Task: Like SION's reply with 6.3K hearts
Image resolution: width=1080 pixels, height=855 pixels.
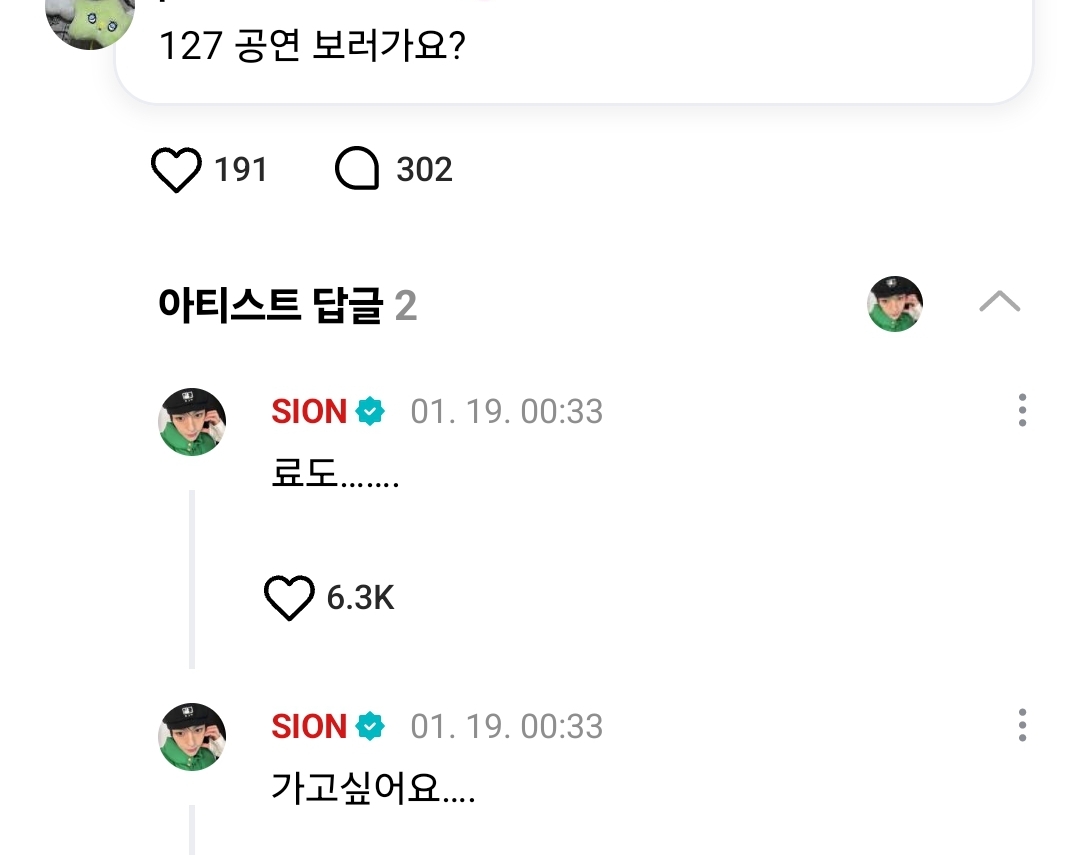Action: click(289, 598)
